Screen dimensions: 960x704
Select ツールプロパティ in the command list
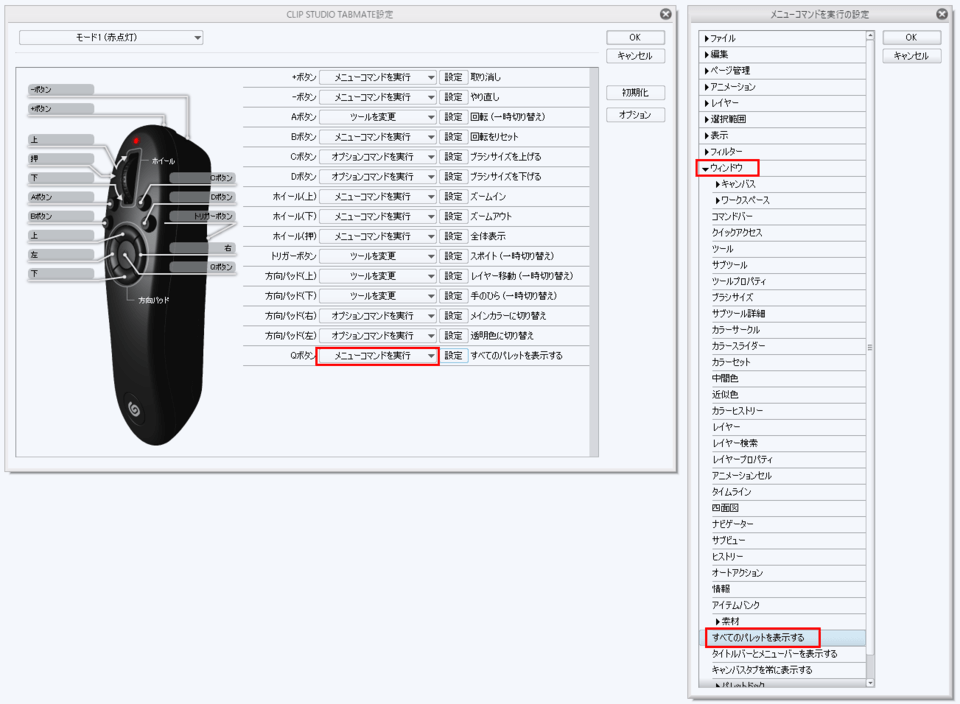[x=782, y=282]
